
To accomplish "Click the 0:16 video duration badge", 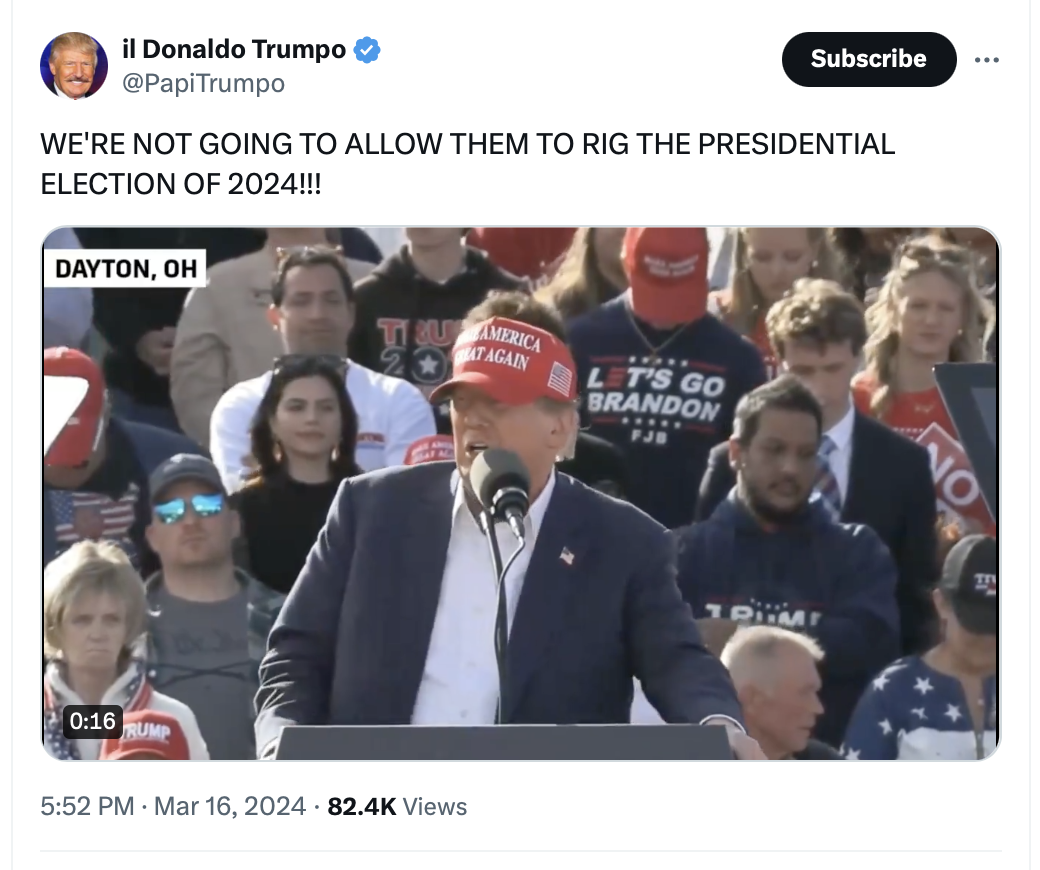I will [92, 721].
